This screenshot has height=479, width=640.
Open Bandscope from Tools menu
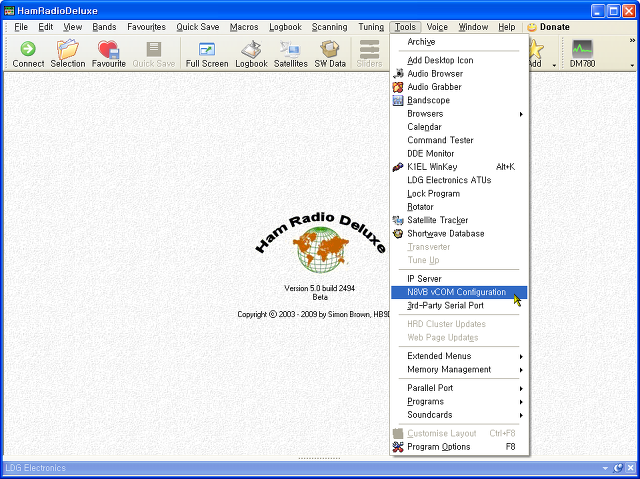click(459, 100)
